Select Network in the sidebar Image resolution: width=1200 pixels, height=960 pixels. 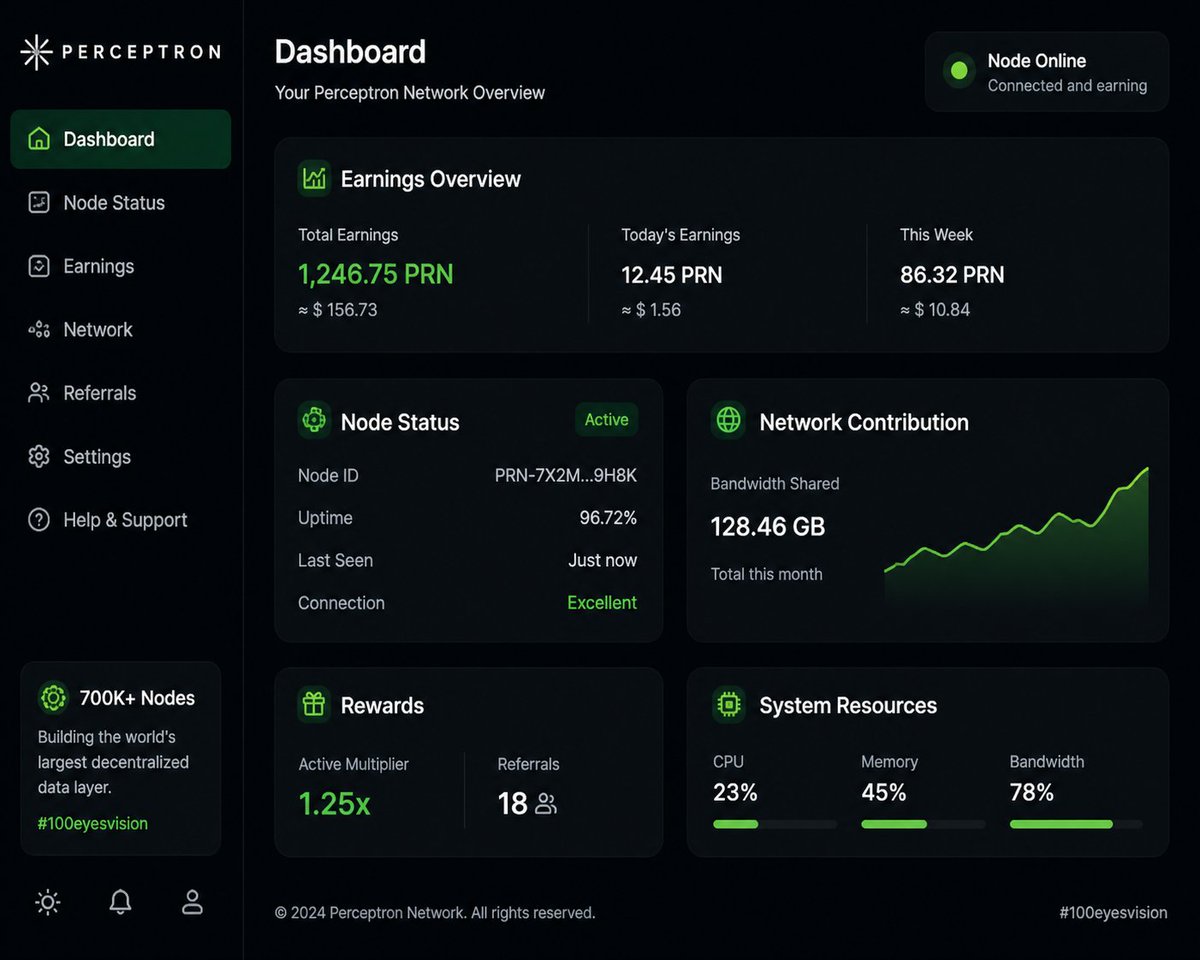click(x=120, y=330)
